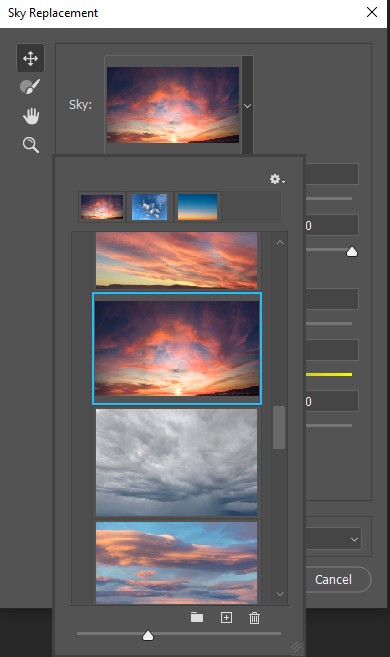
Task: Click the preset list scrollbar thumb
Action: click(279, 427)
